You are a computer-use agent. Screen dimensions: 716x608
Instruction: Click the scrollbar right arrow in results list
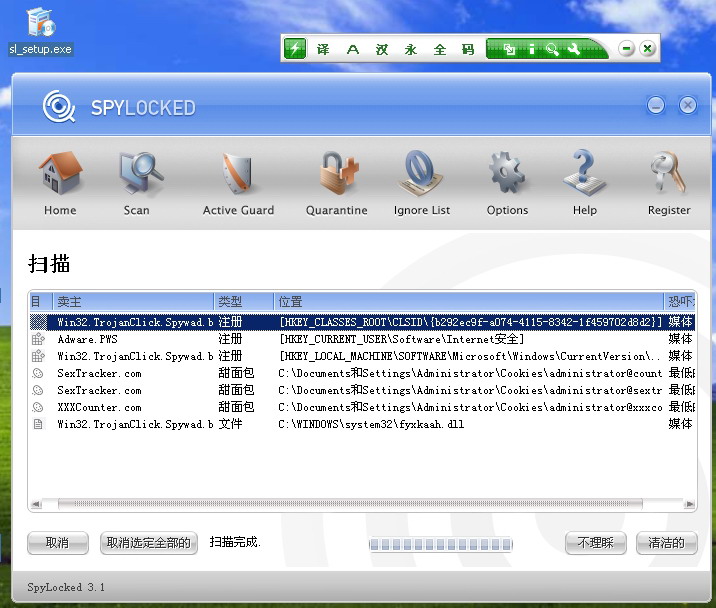[689, 504]
